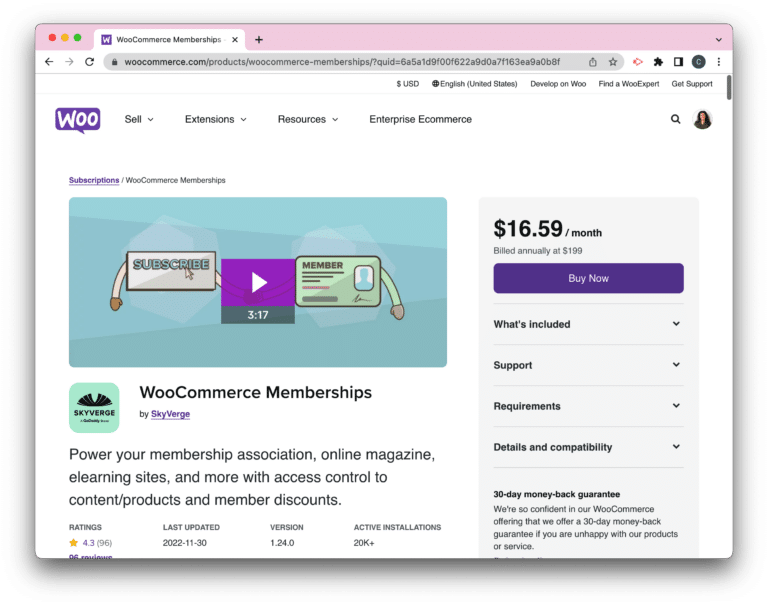Click the address bar URL field

(343, 62)
